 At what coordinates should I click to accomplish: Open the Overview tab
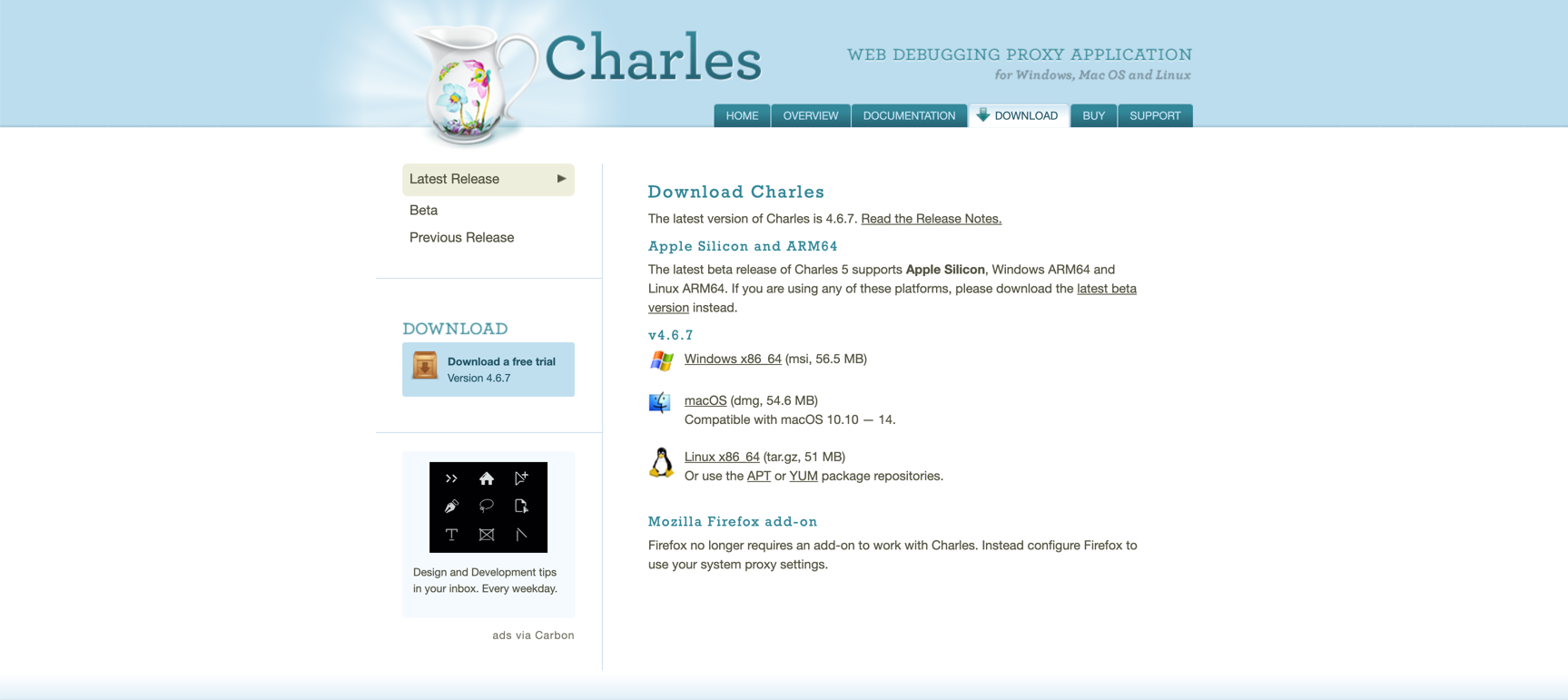(810, 116)
